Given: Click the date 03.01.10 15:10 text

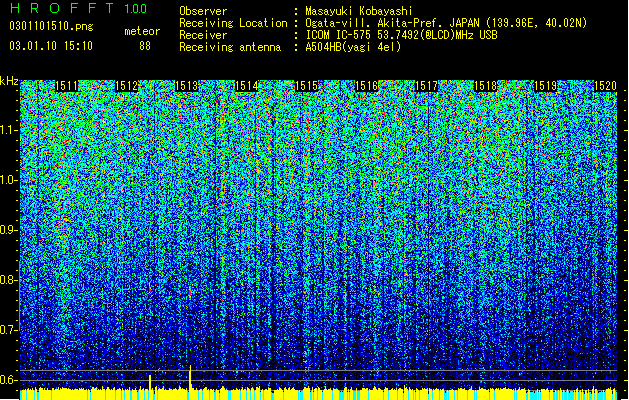Looking at the screenshot, I should tap(51, 46).
